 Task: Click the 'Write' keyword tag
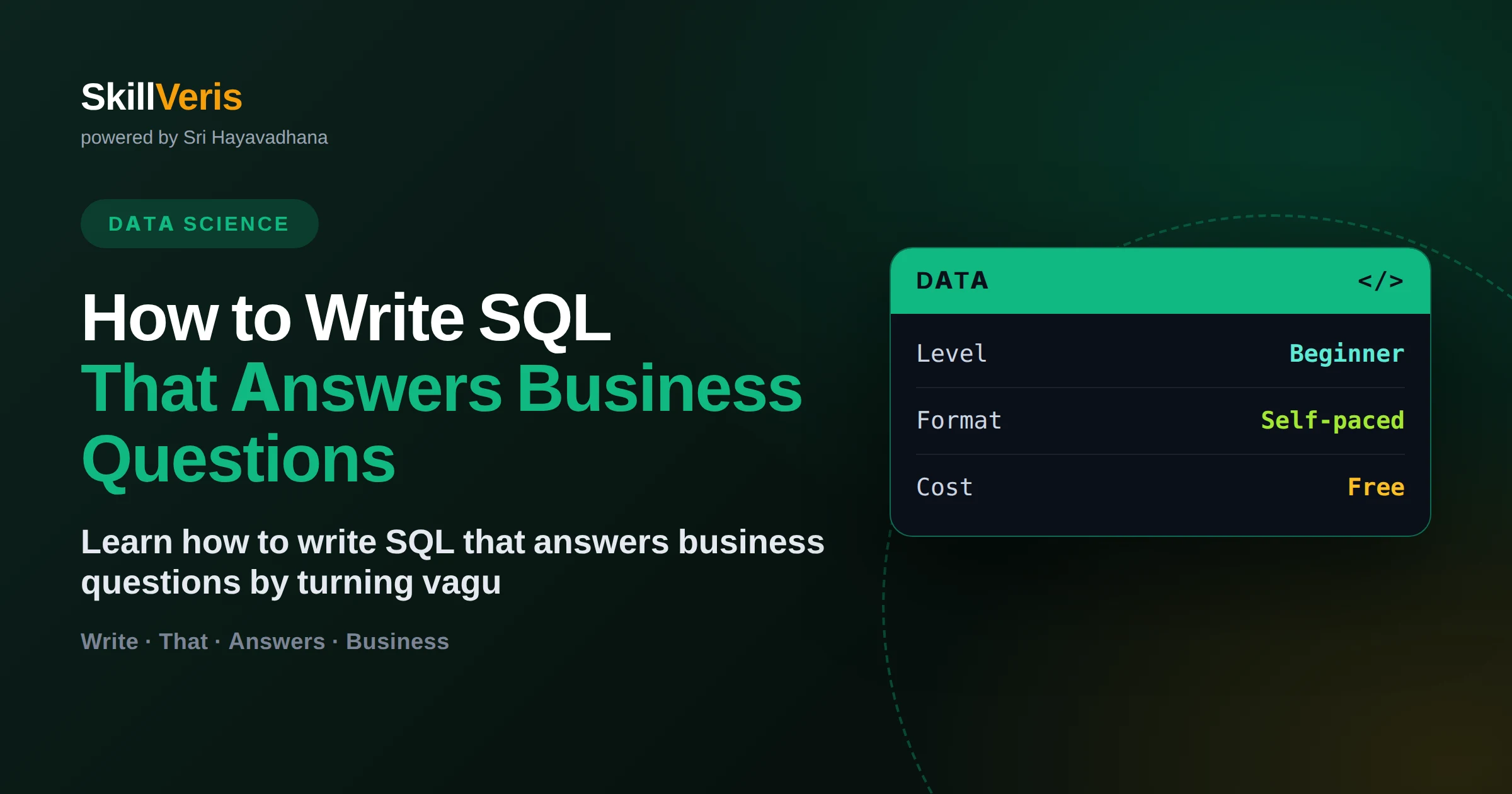[x=110, y=641]
